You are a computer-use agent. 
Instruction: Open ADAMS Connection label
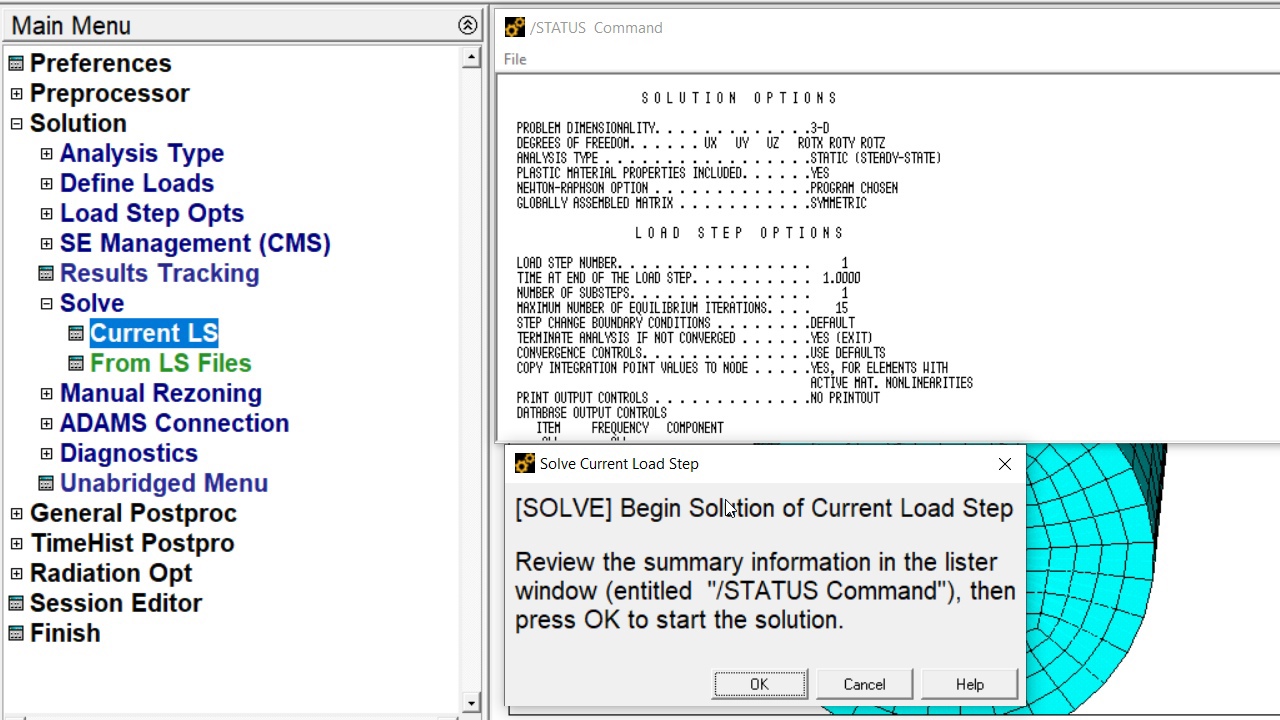[x=174, y=423]
